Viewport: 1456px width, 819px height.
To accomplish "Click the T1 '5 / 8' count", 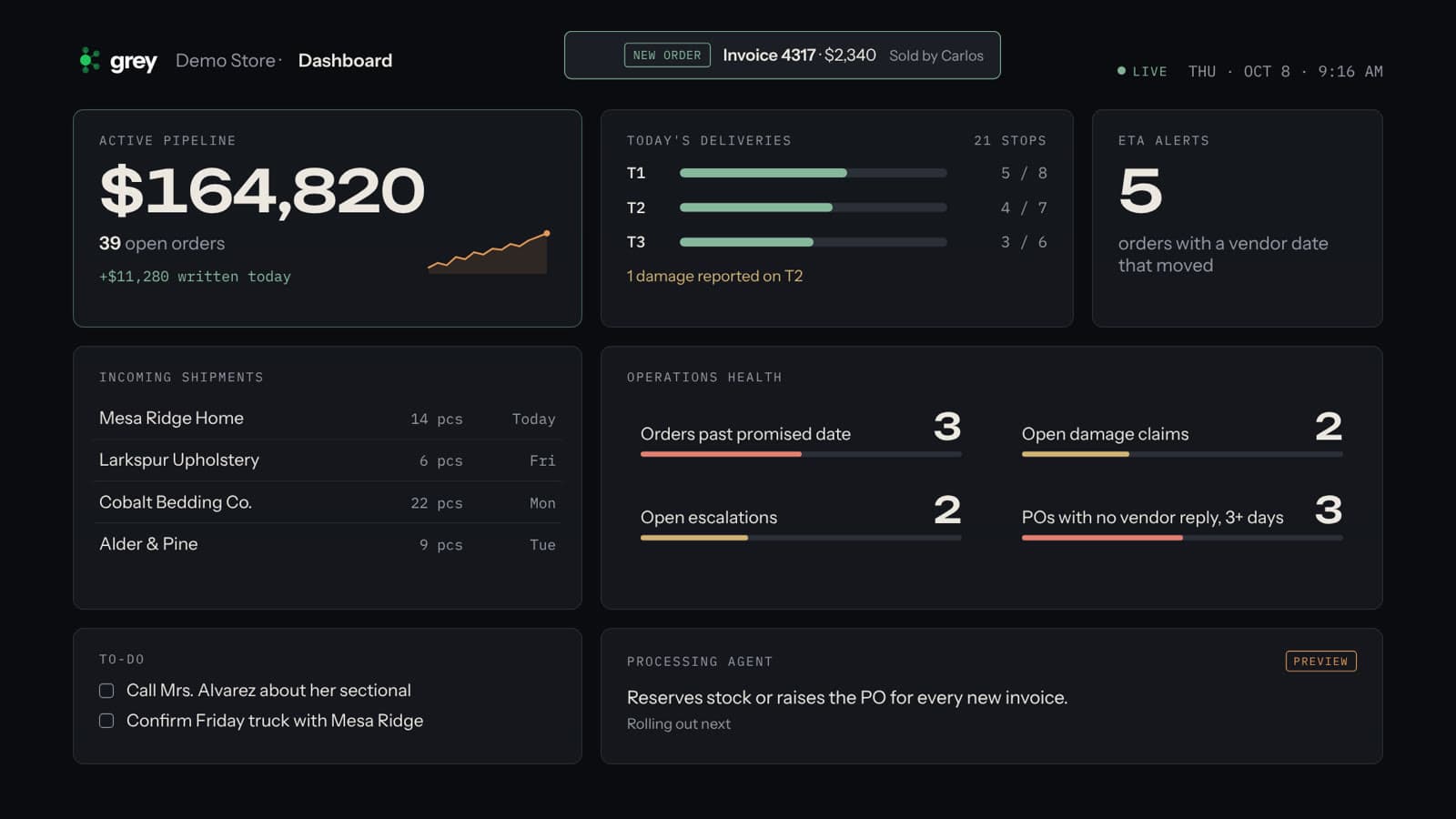I will click(1024, 173).
